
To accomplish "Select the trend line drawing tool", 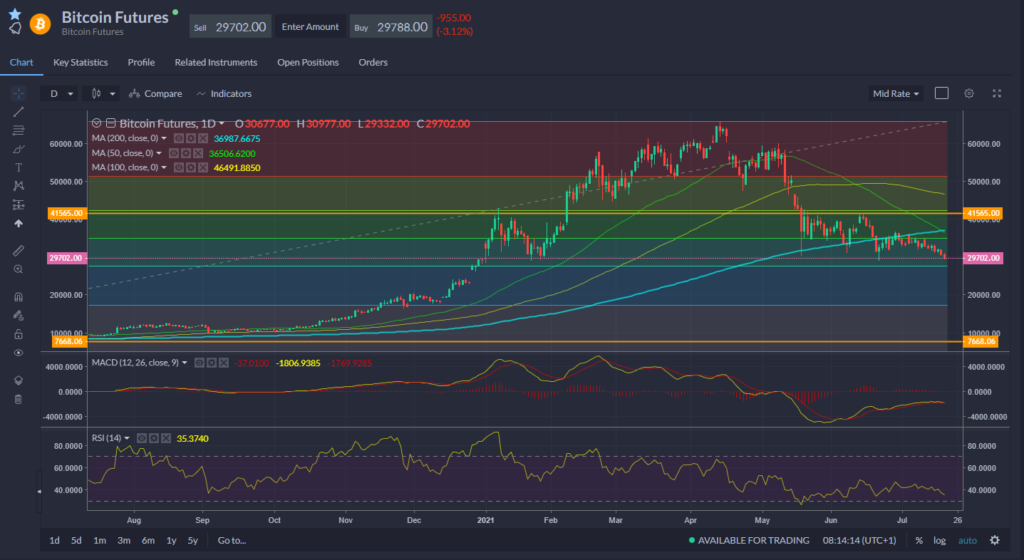I will (18, 111).
